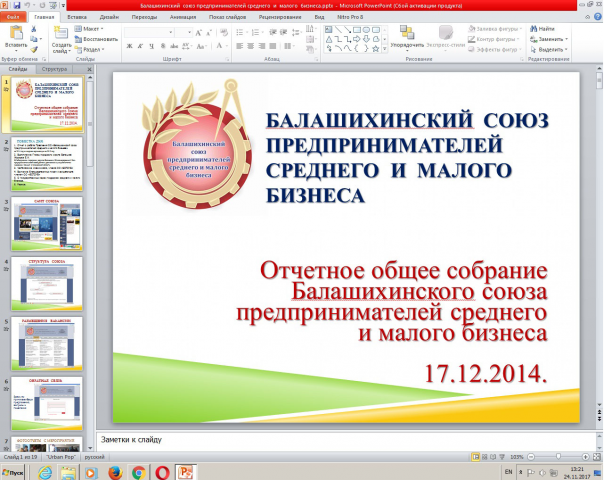The height and width of the screenshot is (480, 604).
Task: Insert bulleted list
Action: [240, 32]
